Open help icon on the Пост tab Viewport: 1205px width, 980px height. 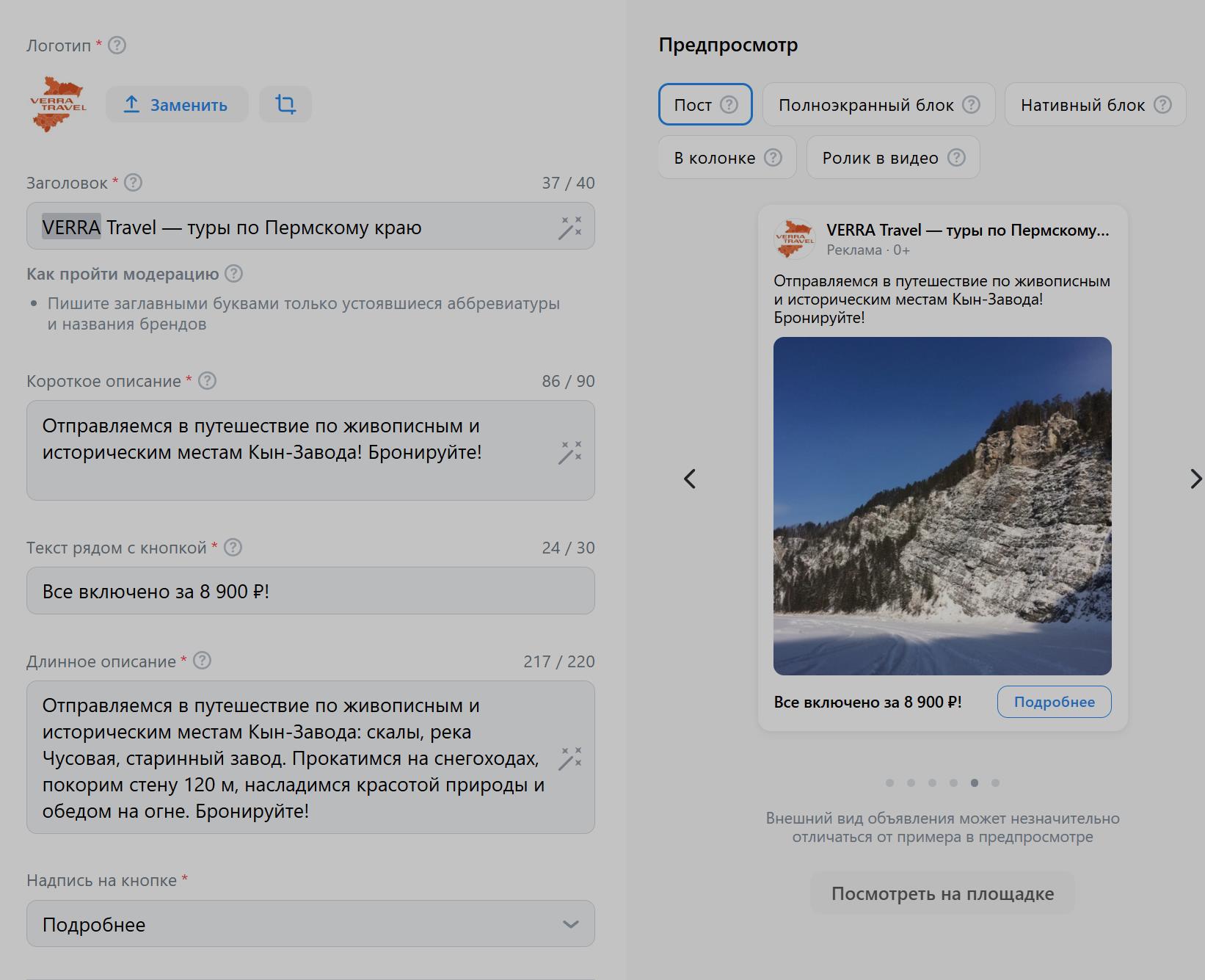729,104
